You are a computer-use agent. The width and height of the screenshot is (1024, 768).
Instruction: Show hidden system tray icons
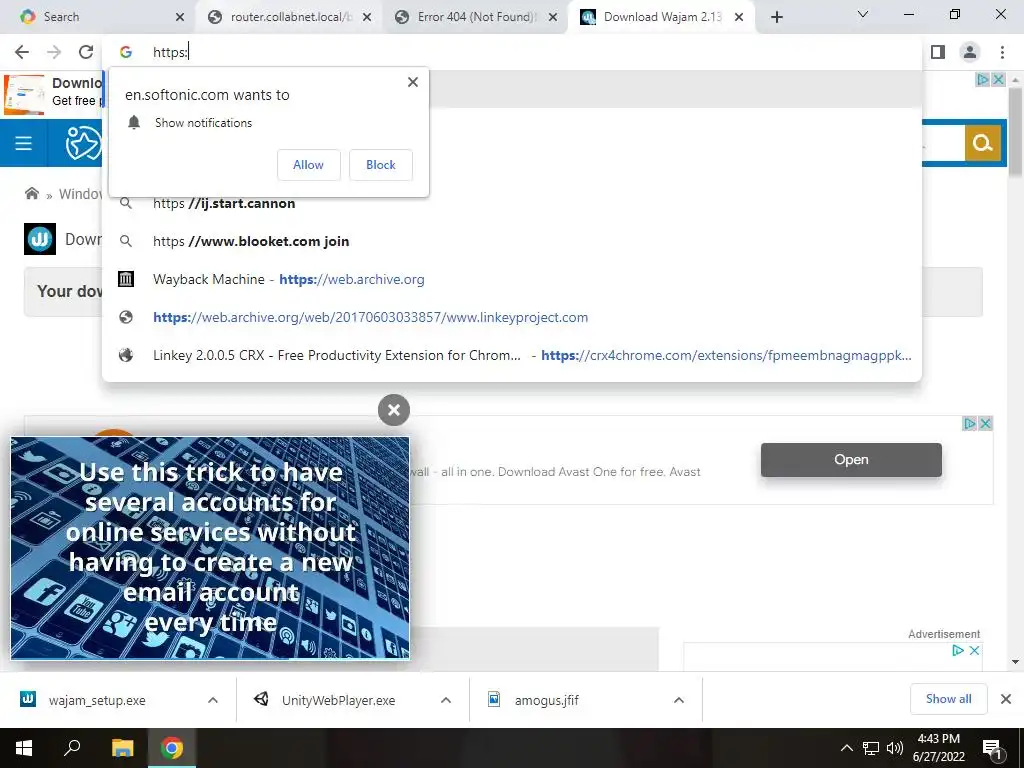846,748
